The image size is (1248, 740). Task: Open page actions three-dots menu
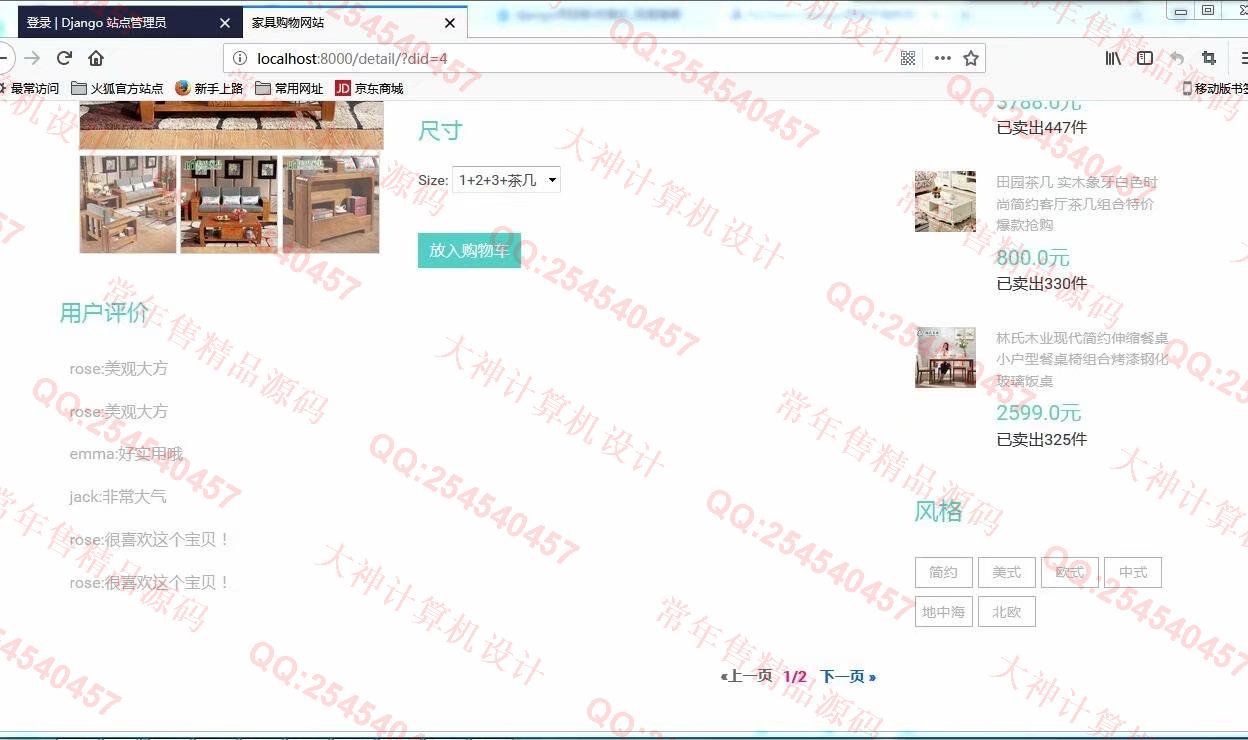pyautogui.click(x=942, y=58)
